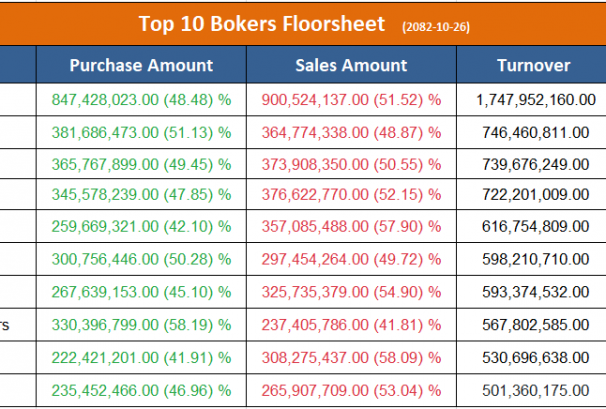Click the date 2082-10-26 in title

point(437,25)
